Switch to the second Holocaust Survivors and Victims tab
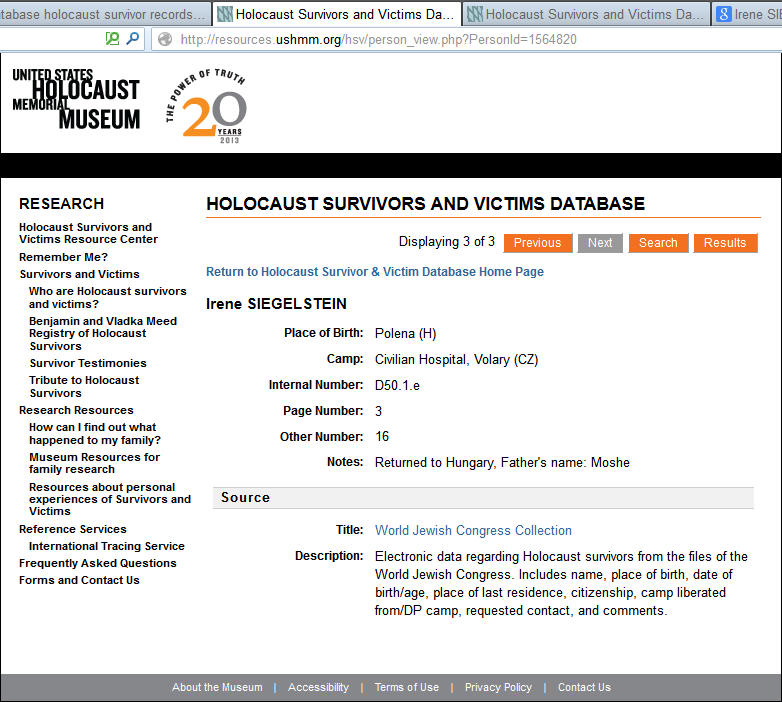Screen dimensions: 782x702 coord(587,14)
